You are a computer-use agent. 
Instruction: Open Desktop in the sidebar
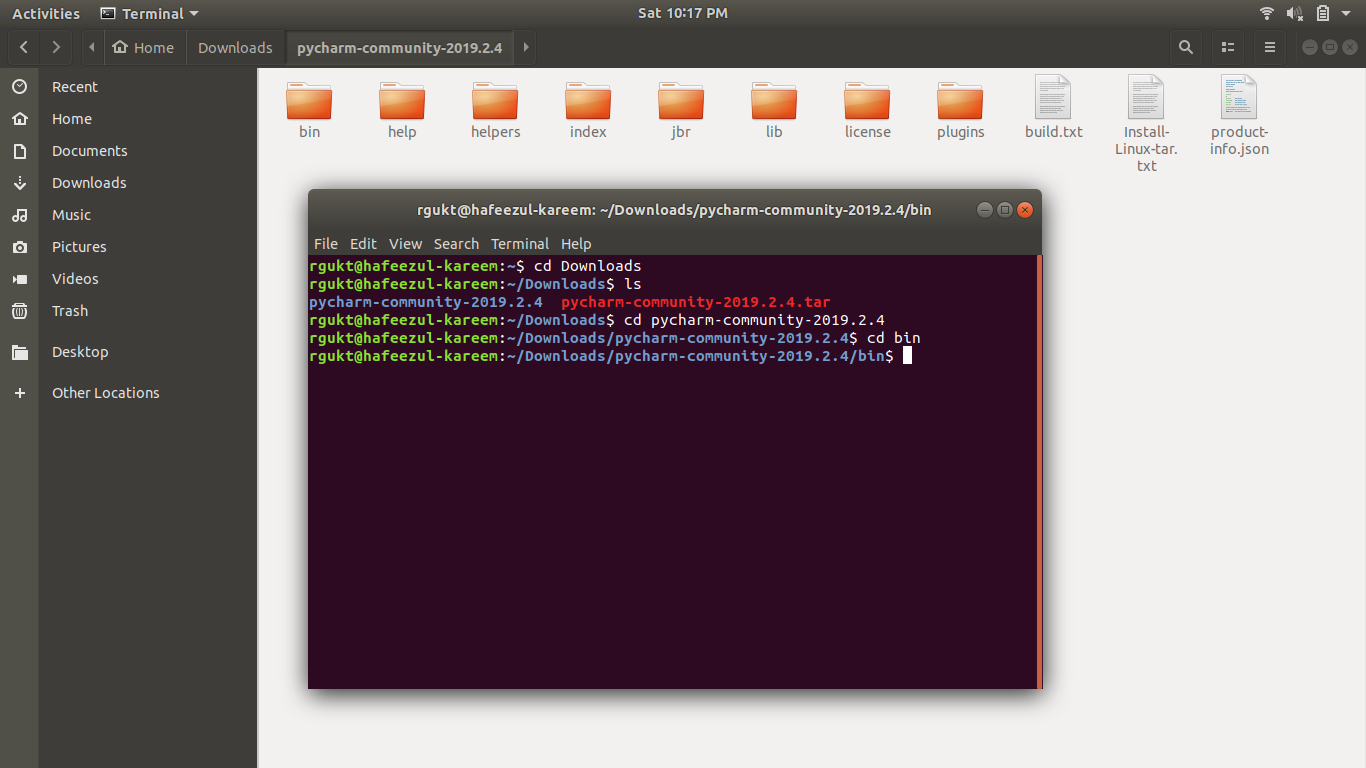pyautogui.click(x=128, y=352)
